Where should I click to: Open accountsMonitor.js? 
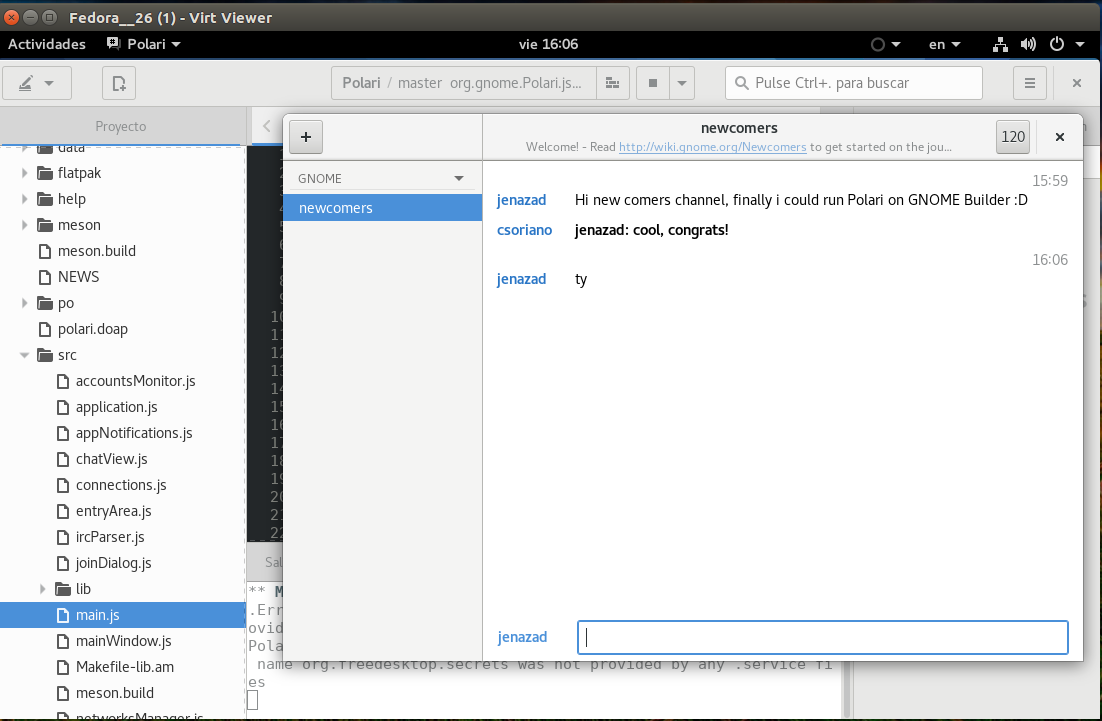click(136, 381)
